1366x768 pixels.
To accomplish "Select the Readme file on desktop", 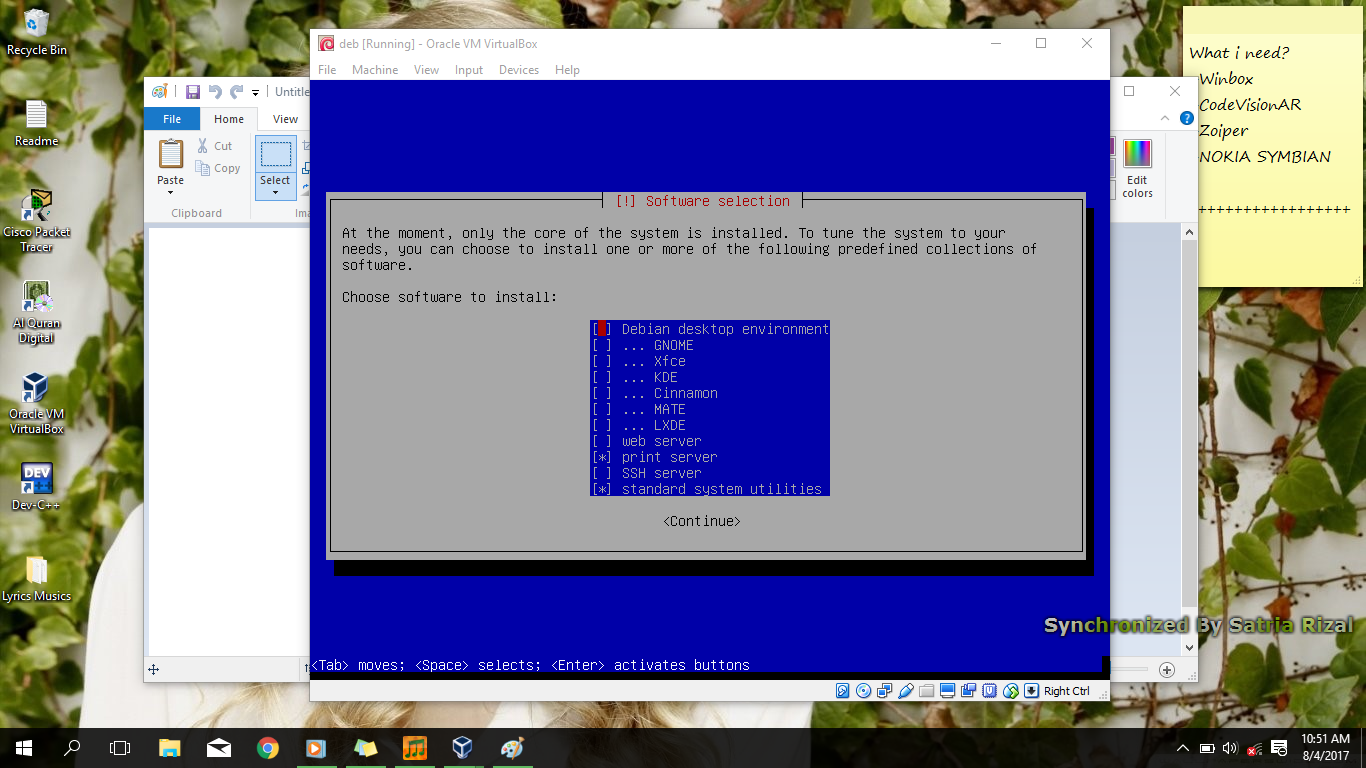I will coord(36,124).
